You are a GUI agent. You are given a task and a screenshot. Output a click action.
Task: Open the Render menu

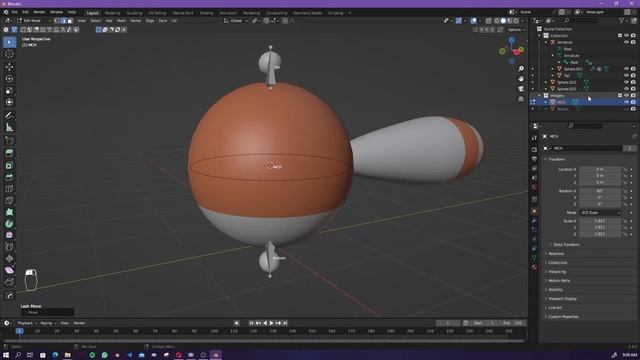pyautogui.click(x=39, y=13)
